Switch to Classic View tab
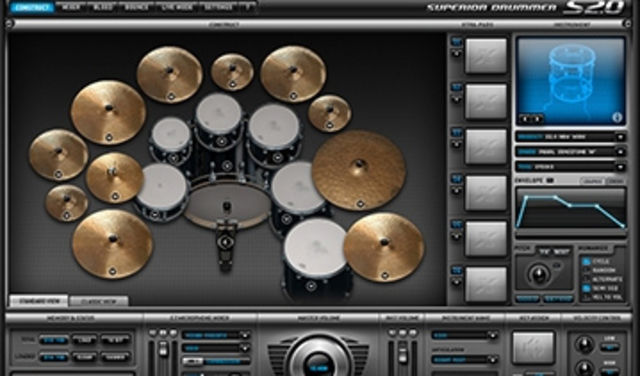 click(x=99, y=302)
